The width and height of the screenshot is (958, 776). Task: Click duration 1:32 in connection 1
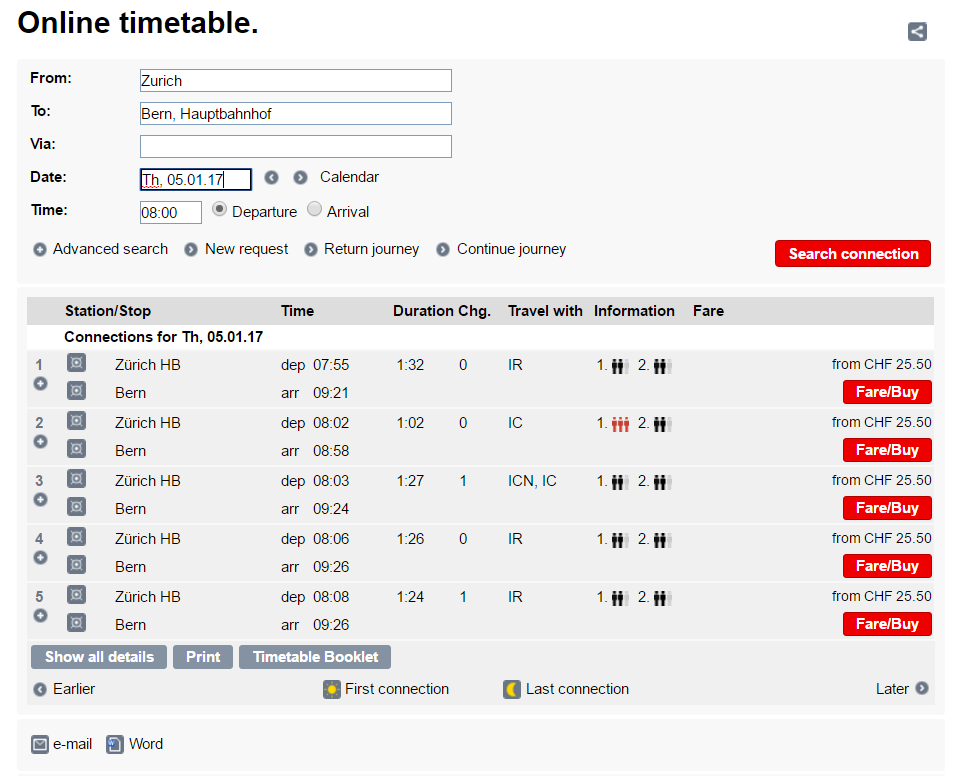pos(410,365)
